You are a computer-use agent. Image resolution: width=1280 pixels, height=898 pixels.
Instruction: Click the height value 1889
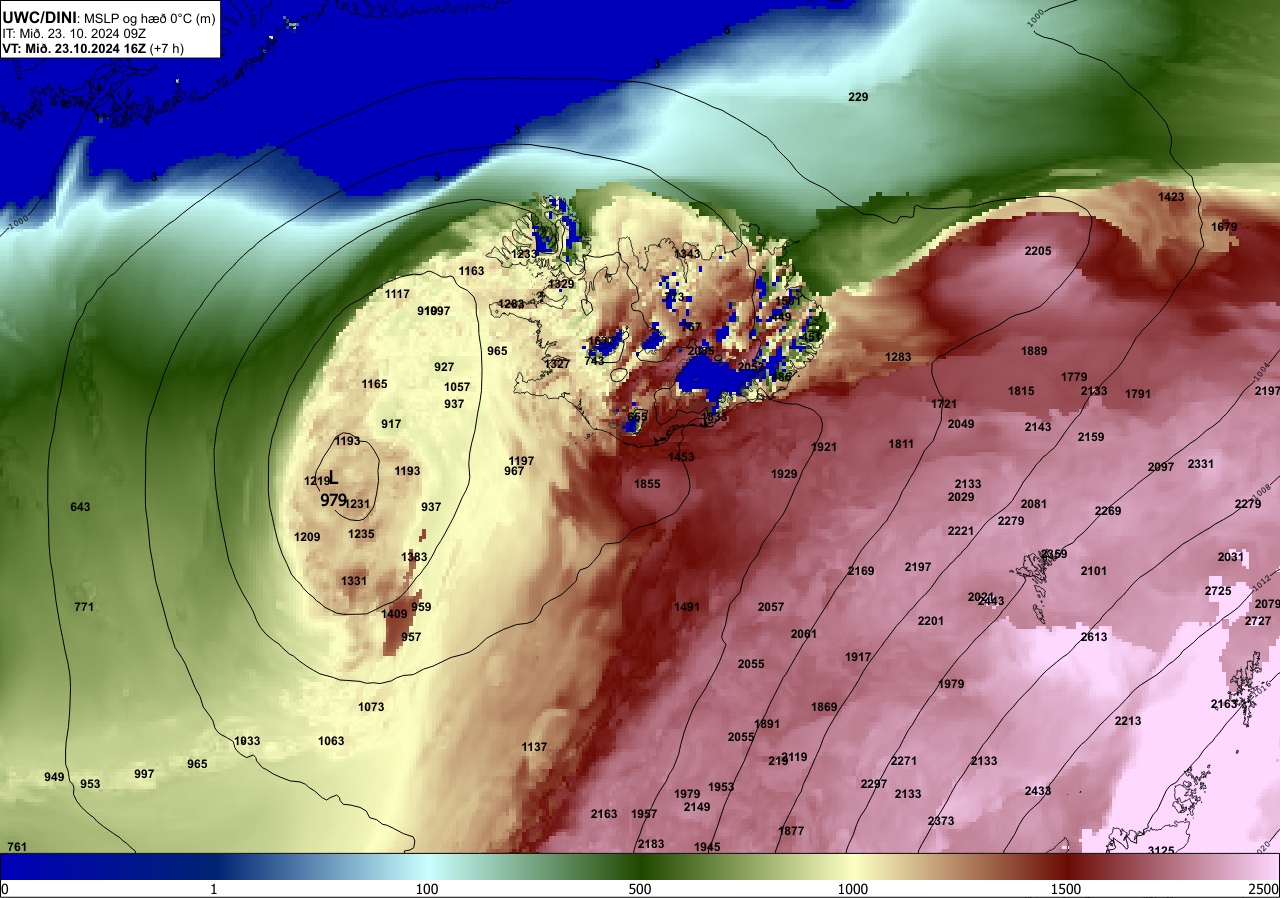click(x=1034, y=351)
